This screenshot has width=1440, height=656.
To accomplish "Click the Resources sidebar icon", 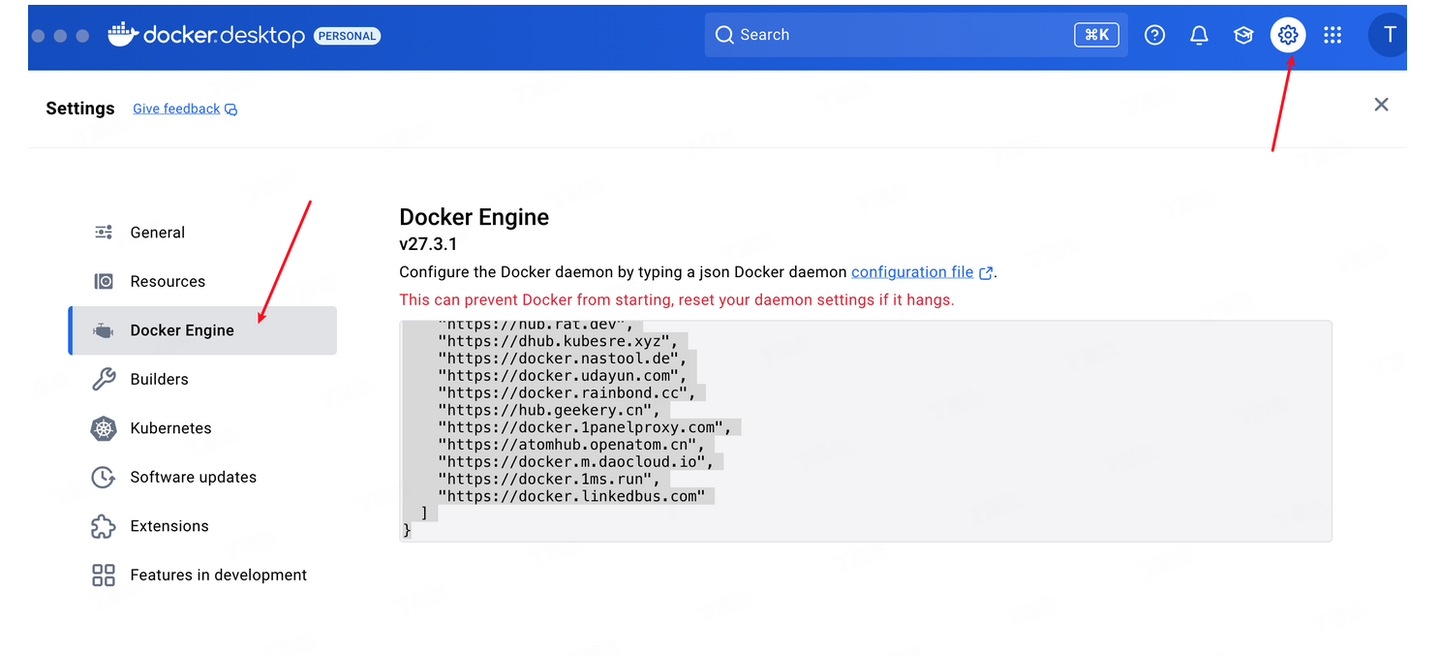I will tap(103, 281).
